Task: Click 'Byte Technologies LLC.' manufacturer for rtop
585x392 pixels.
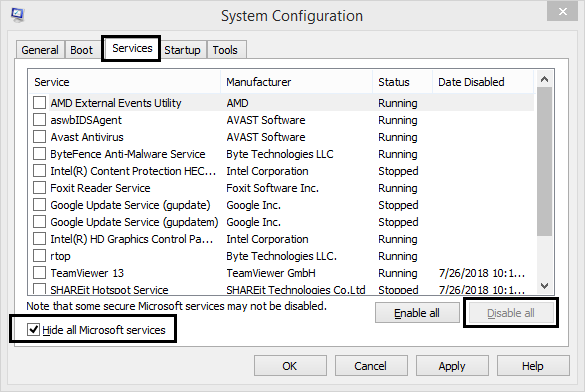Action: click(282, 256)
